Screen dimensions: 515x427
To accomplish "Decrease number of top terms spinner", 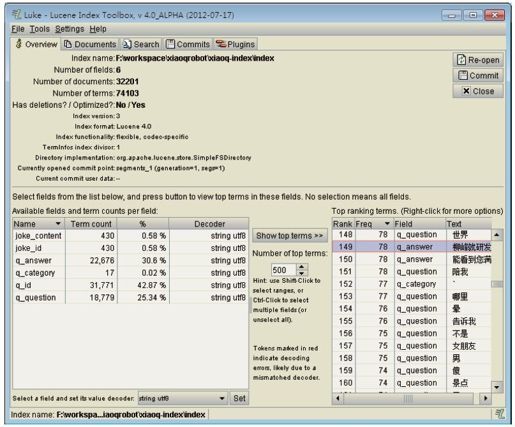I will [x=302, y=273].
